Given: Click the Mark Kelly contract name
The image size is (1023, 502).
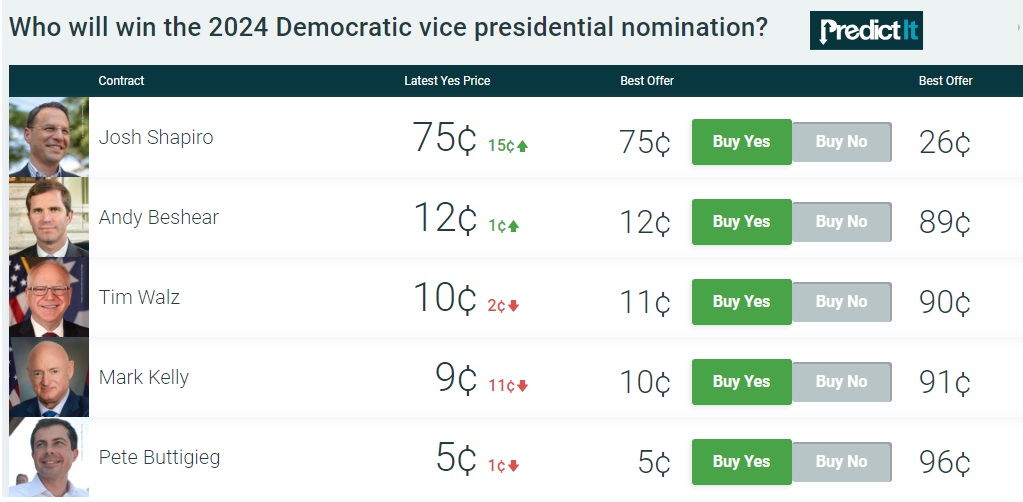Looking at the screenshot, I should tap(144, 378).
